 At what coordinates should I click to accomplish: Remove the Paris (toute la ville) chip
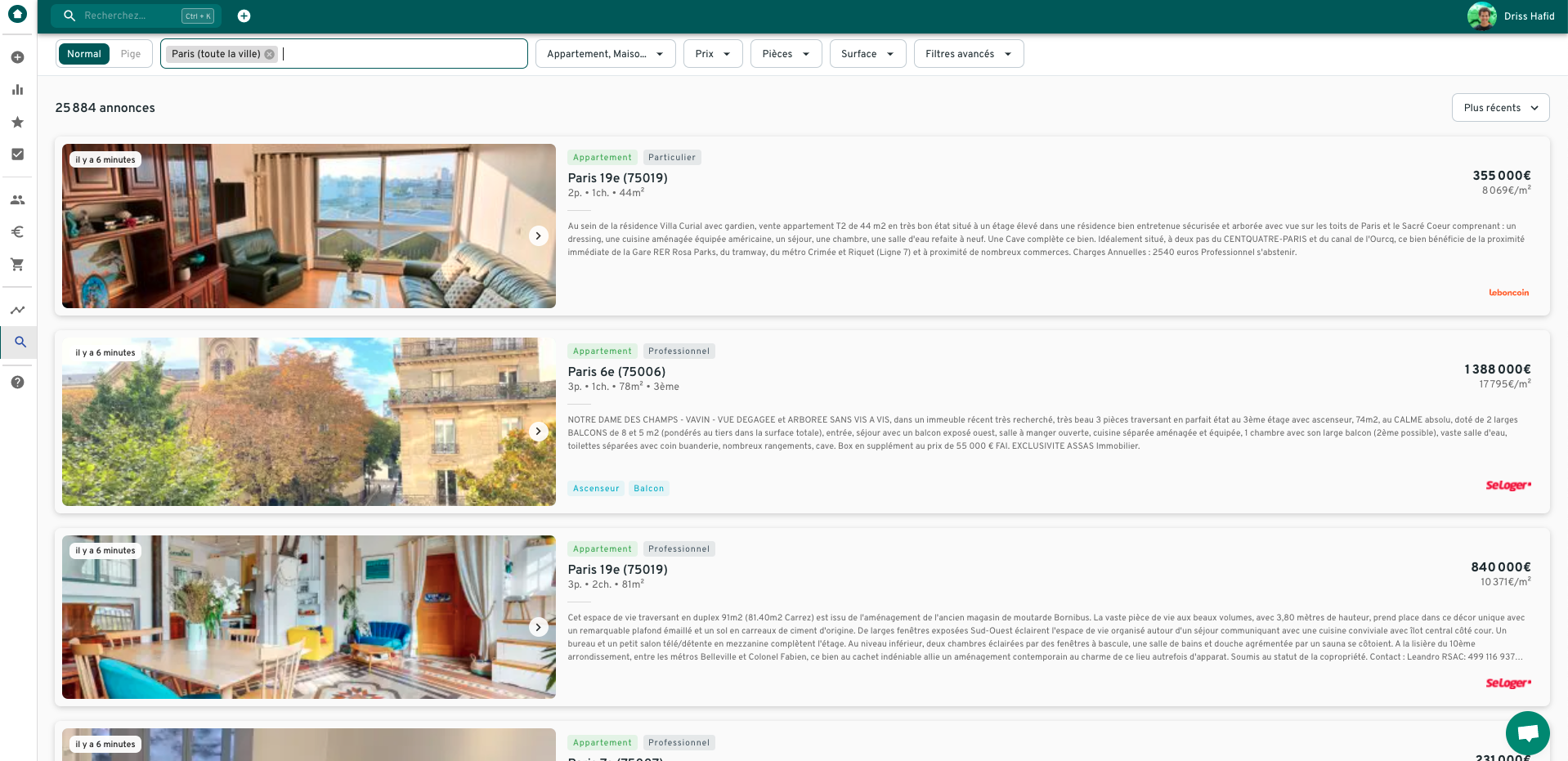[x=270, y=54]
